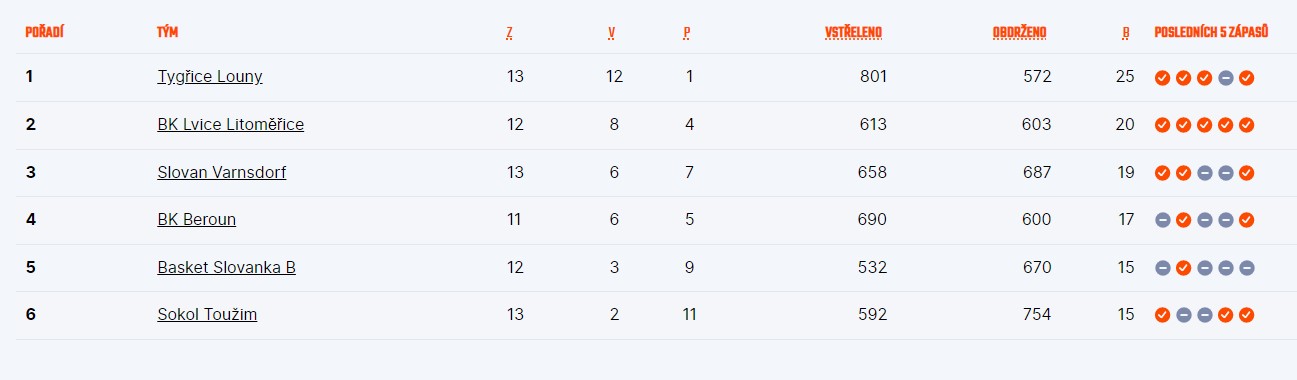1297x380 pixels.
Task: Click the Vstřeleno column header
Action: (x=853, y=32)
